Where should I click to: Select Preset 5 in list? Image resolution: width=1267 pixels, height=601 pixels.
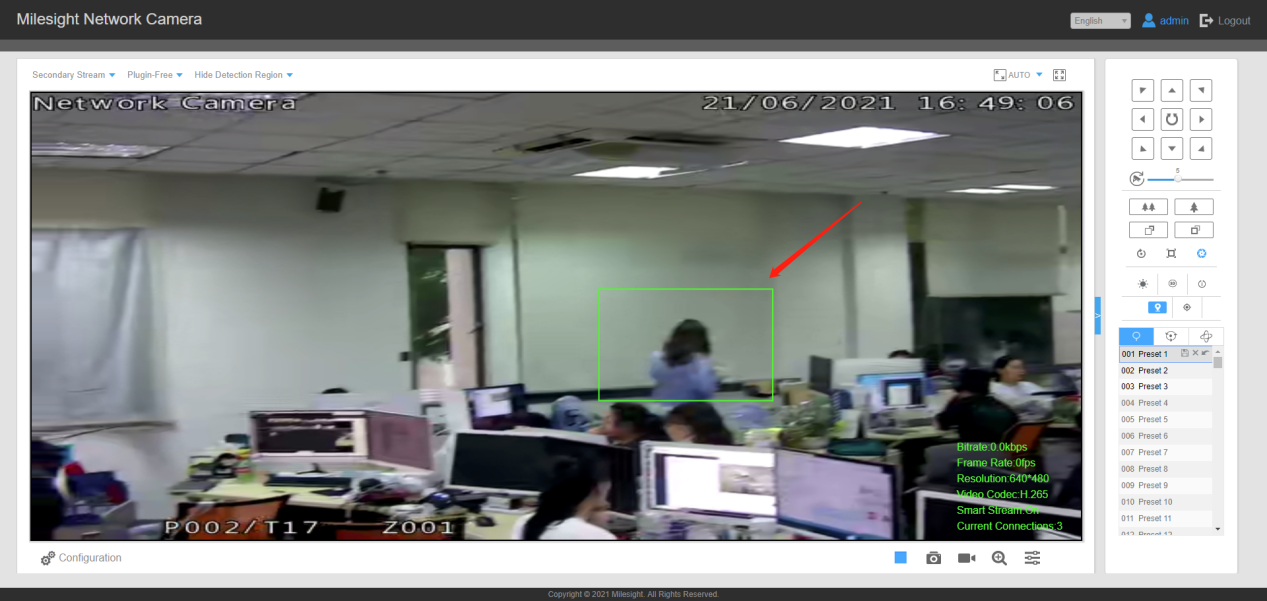1165,419
